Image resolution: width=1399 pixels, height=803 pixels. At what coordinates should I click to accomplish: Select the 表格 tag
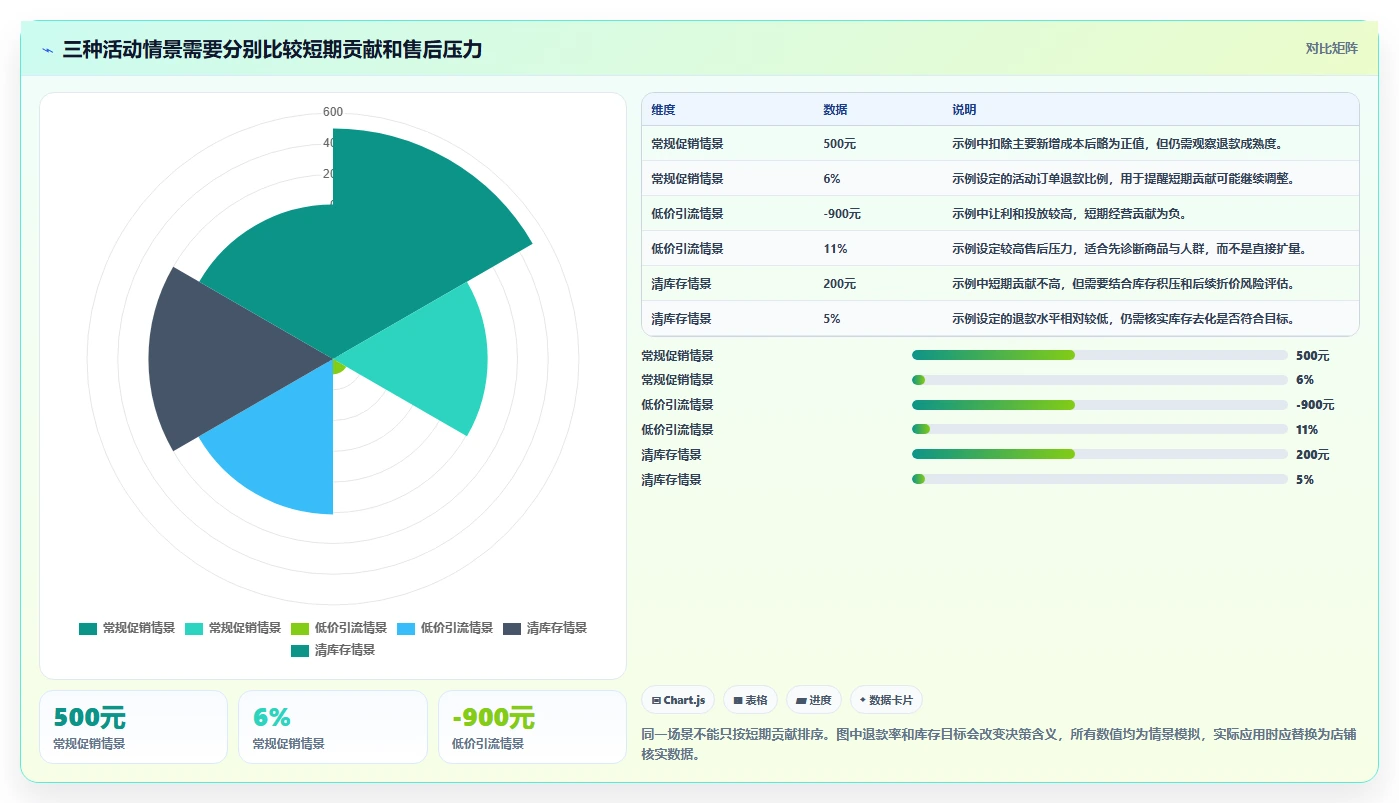[x=750, y=700]
